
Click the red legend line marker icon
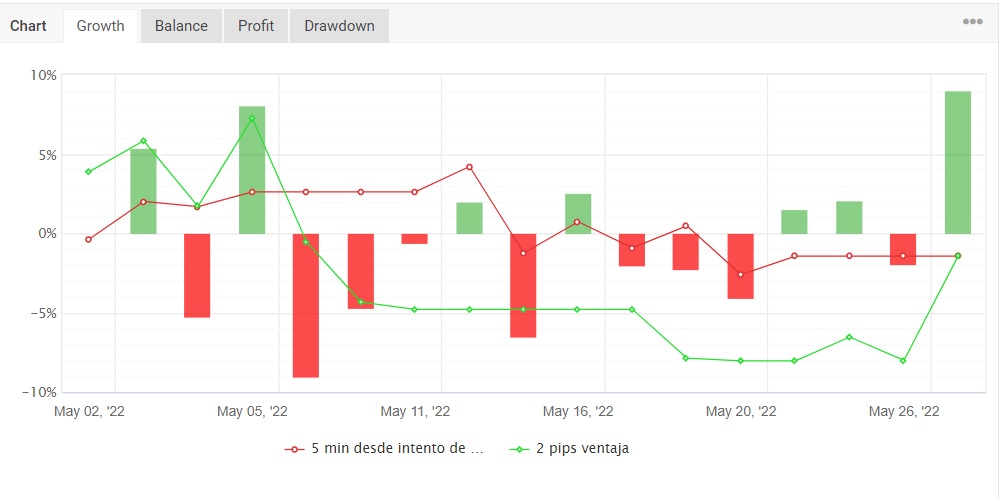coord(294,449)
